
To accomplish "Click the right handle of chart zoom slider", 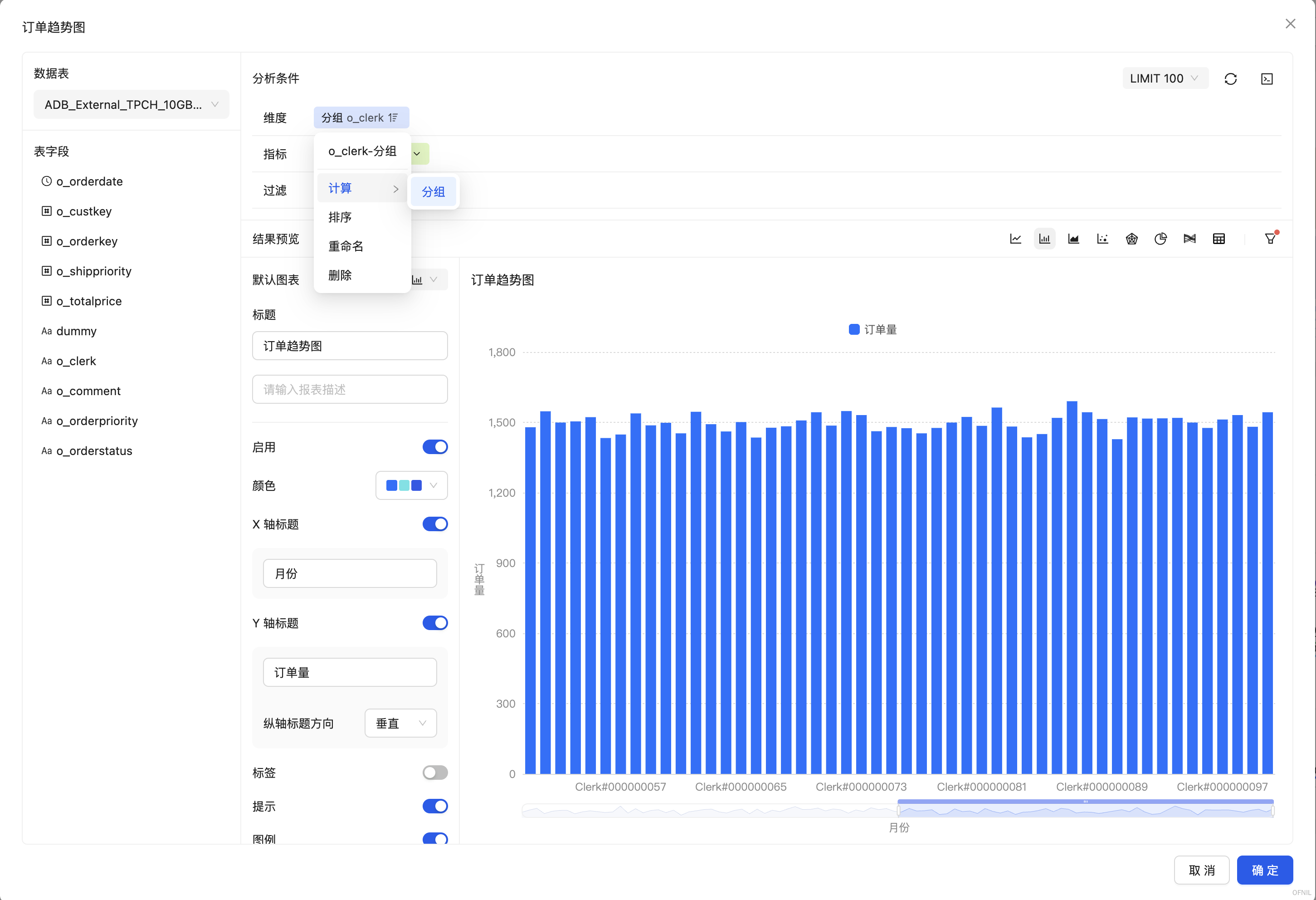I will coord(1272,811).
